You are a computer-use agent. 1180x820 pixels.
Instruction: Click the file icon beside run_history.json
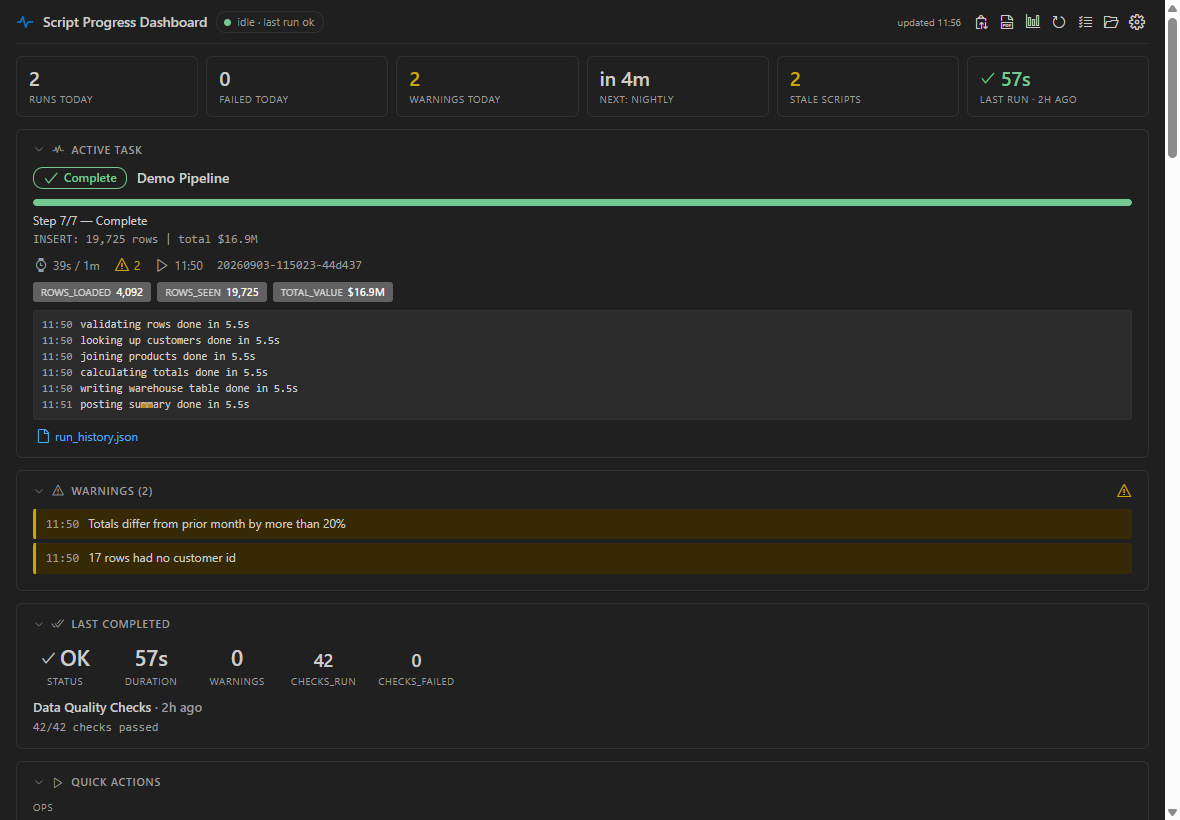(x=44, y=436)
